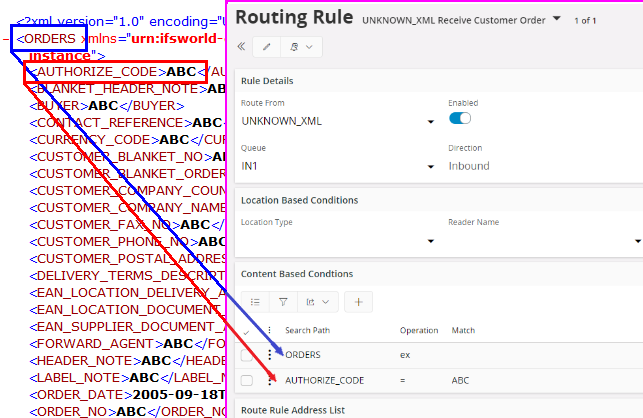Click the list view icon in the conditions toolbar

[255, 302]
